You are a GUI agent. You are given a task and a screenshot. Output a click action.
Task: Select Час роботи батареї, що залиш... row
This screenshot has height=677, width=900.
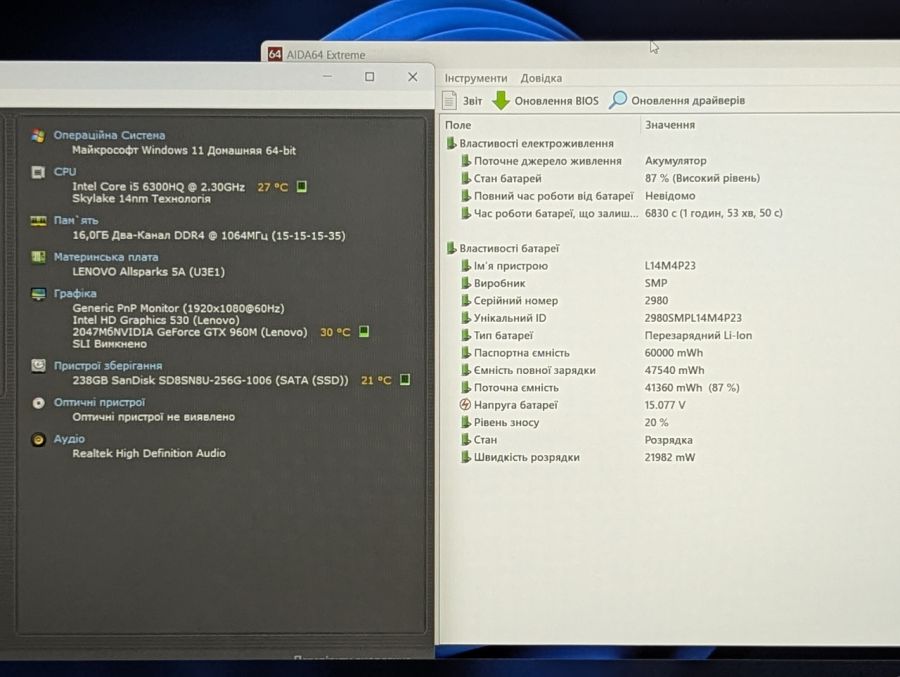622,213
